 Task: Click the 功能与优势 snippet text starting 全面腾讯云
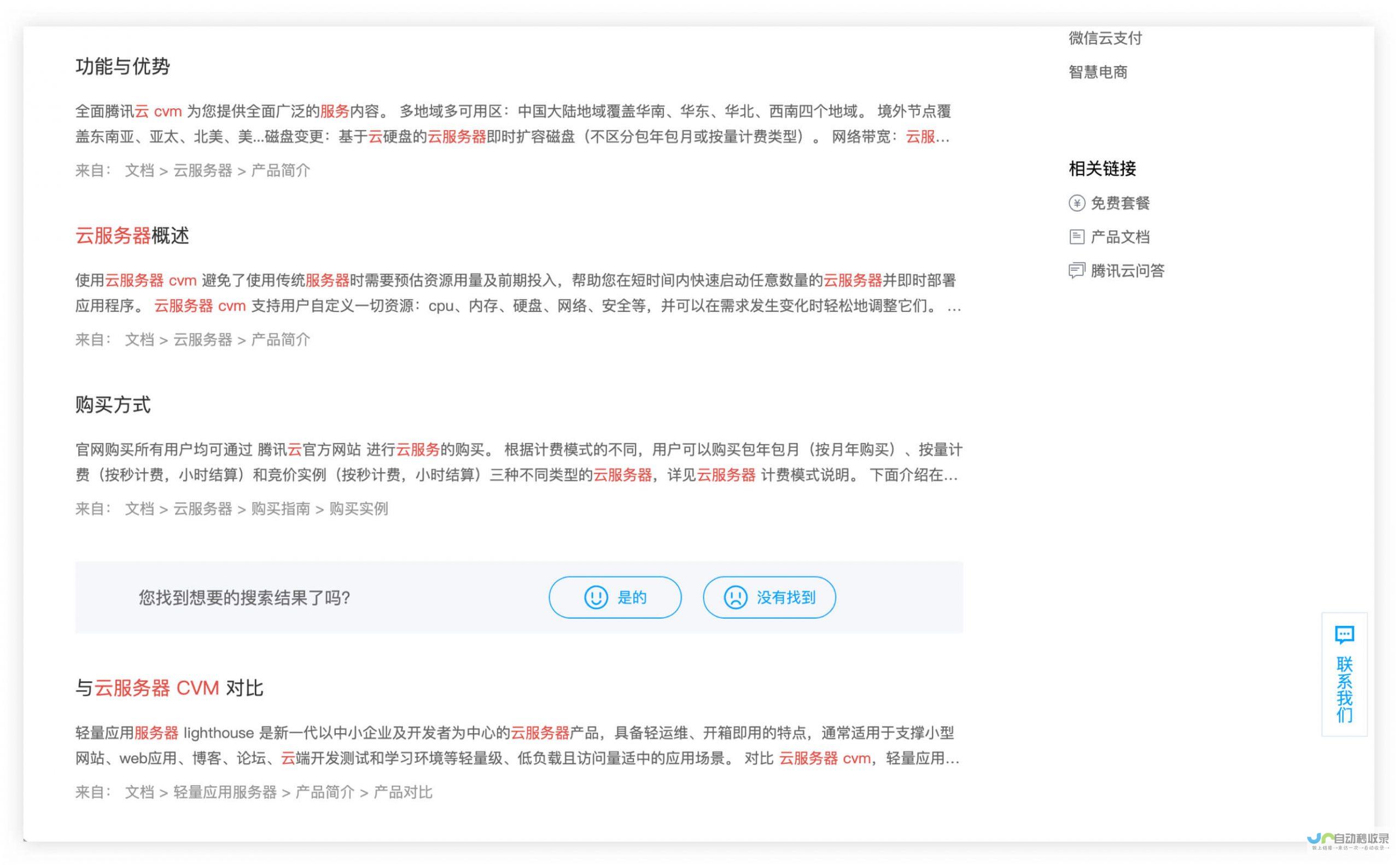tap(513, 124)
